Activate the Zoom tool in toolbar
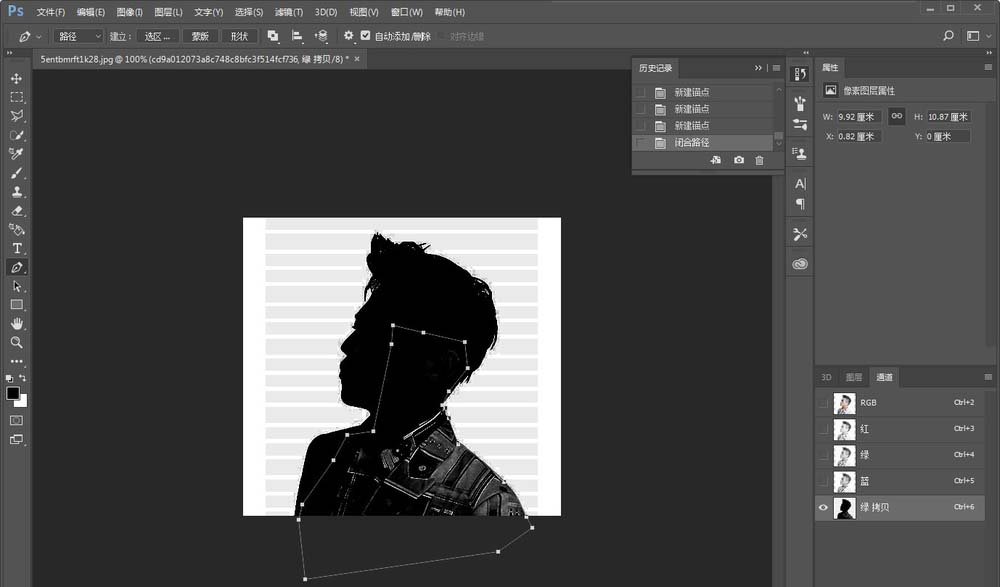Image resolution: width=1000 pixels, height=587 pixels. (x=16, y=343)
